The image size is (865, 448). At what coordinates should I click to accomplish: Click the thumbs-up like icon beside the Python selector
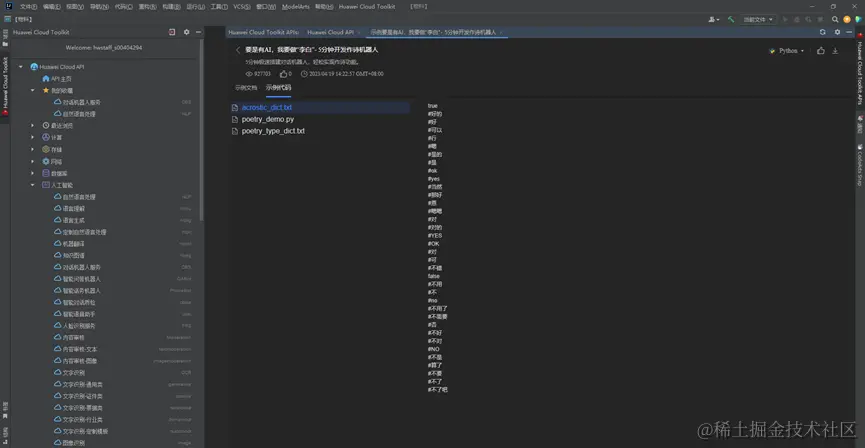pyautogui.click(x=821, y=51)
